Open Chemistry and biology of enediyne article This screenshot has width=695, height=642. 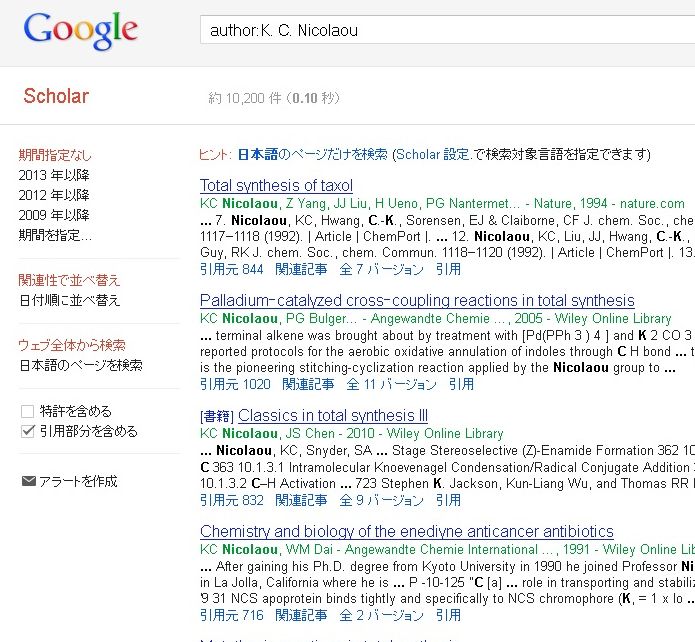click(406, 531)
